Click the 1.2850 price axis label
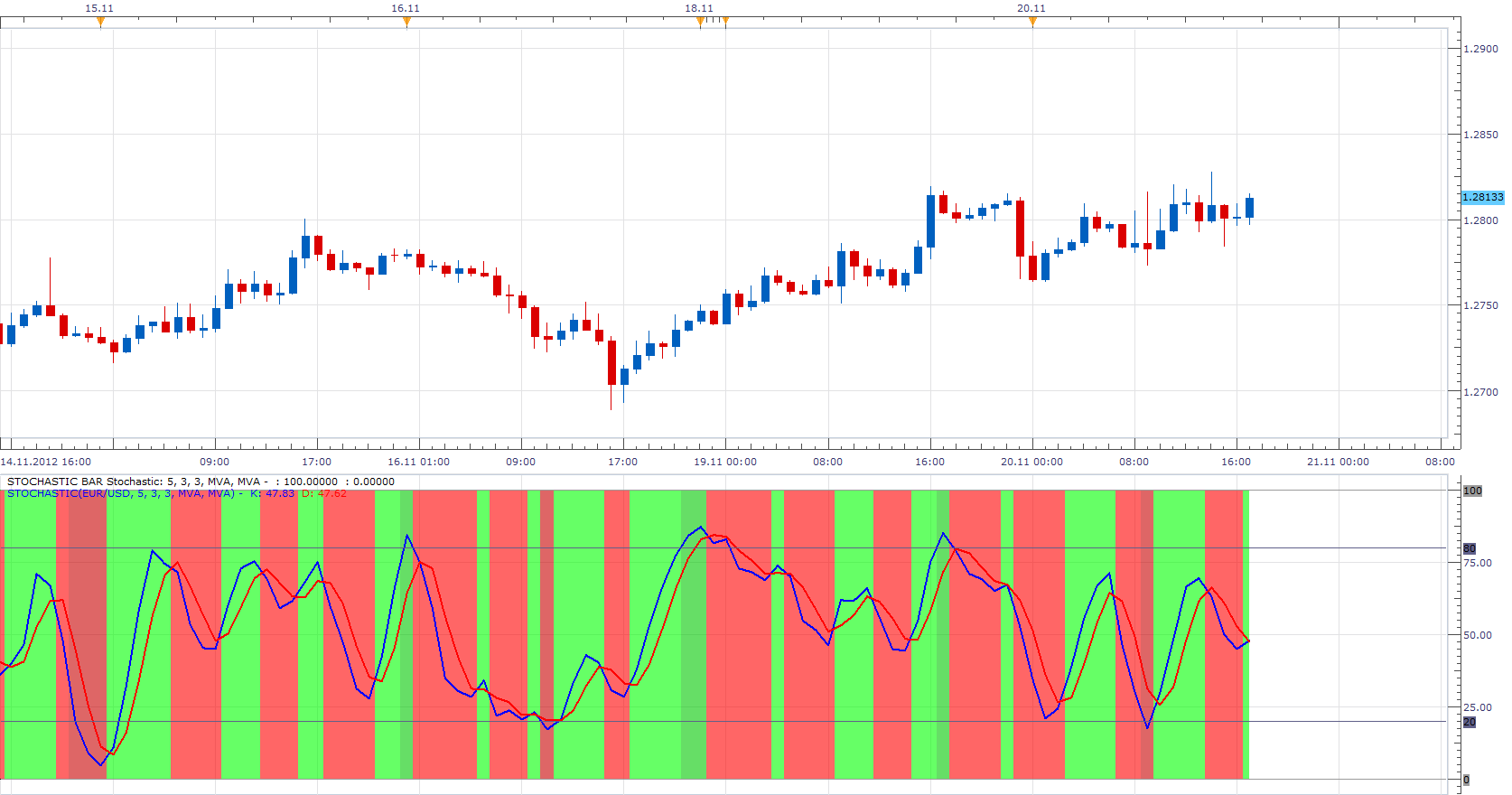1512x795 pixels. click(x=1480, y=135)
